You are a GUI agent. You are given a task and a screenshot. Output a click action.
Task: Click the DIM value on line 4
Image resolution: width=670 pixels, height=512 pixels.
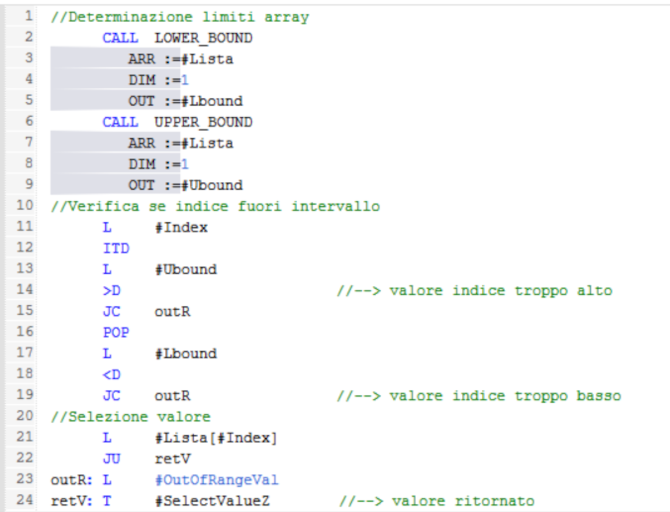184,80
